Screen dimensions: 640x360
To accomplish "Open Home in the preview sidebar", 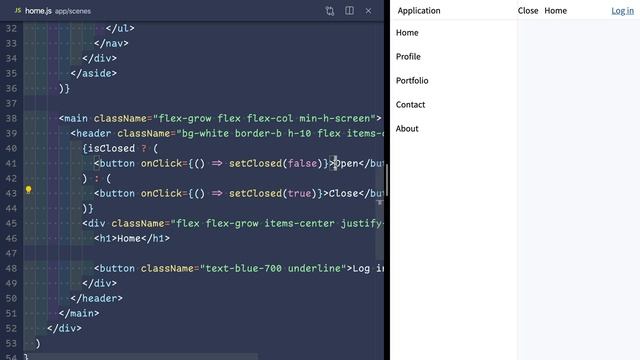I will pyautogui.click(x=407, y=33).
